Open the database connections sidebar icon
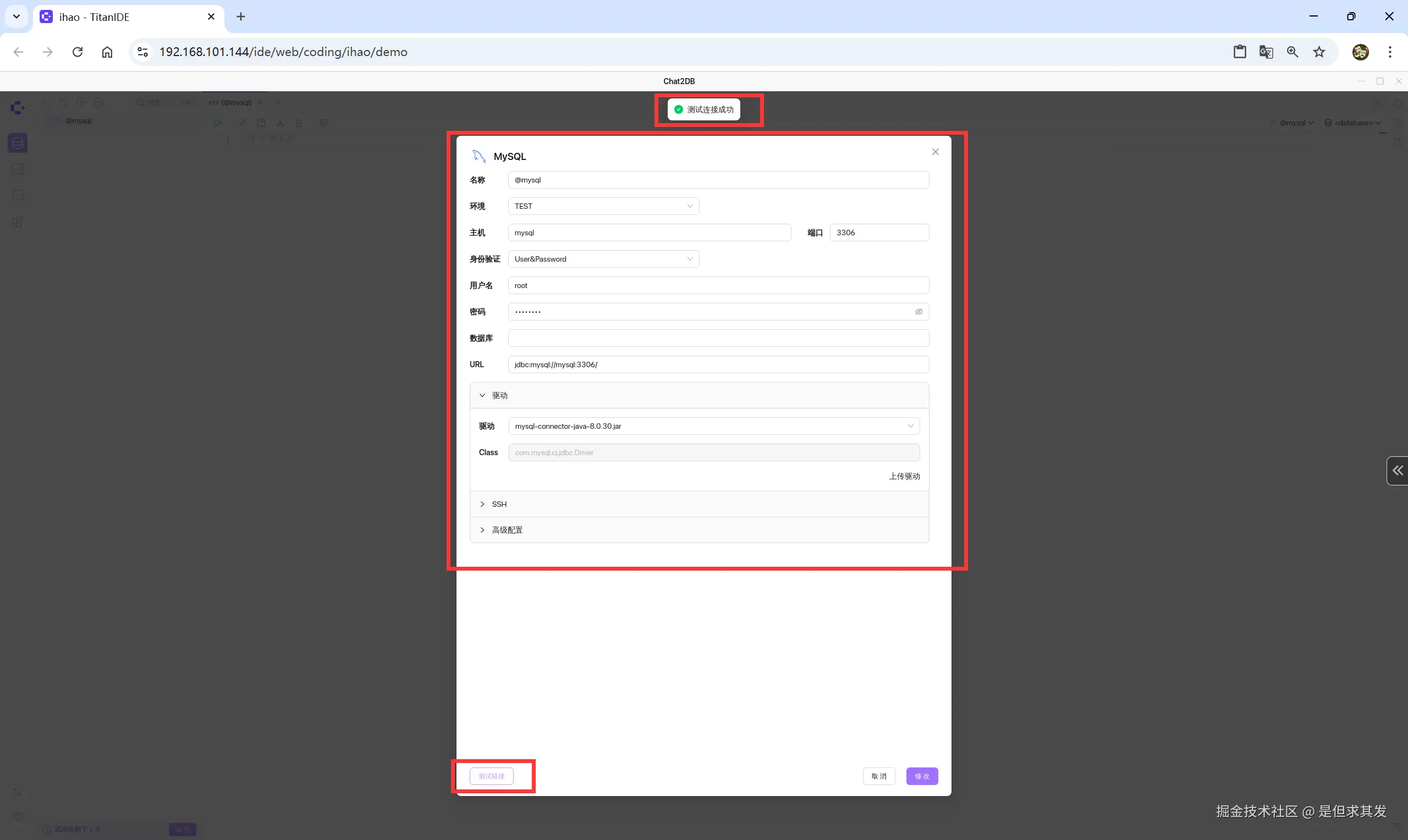Viewport: 1408px width, 840px height. click(18, 143)
